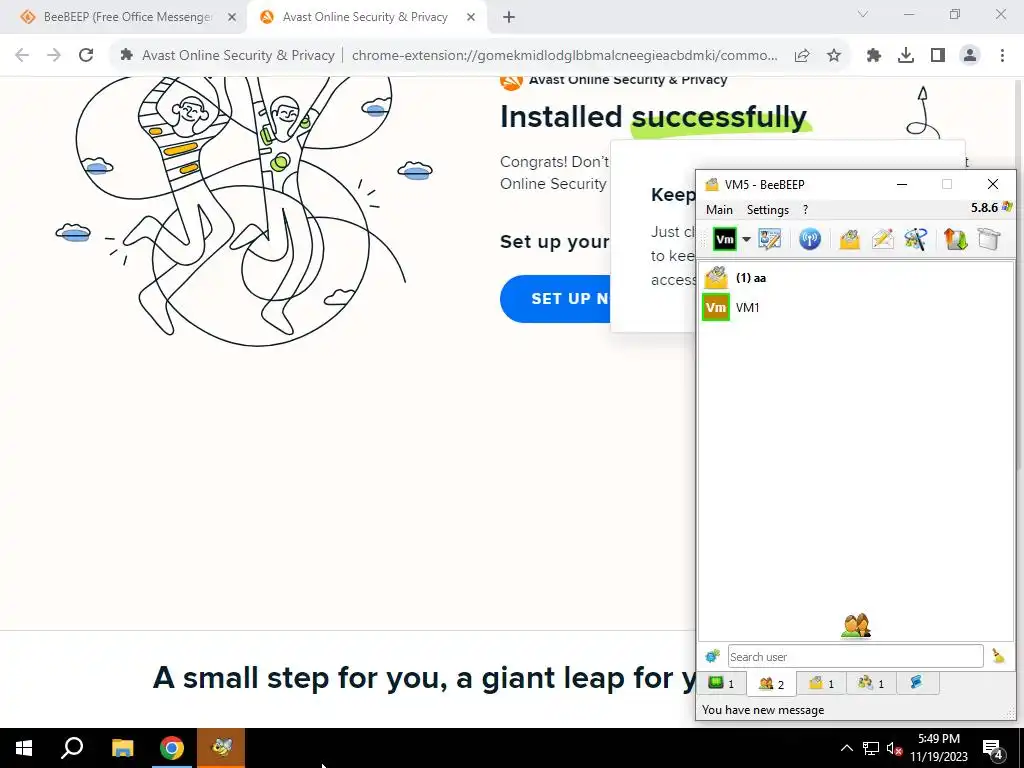
Task: Open the Settings menu in BeeBEEP
Action: [767, 210]
